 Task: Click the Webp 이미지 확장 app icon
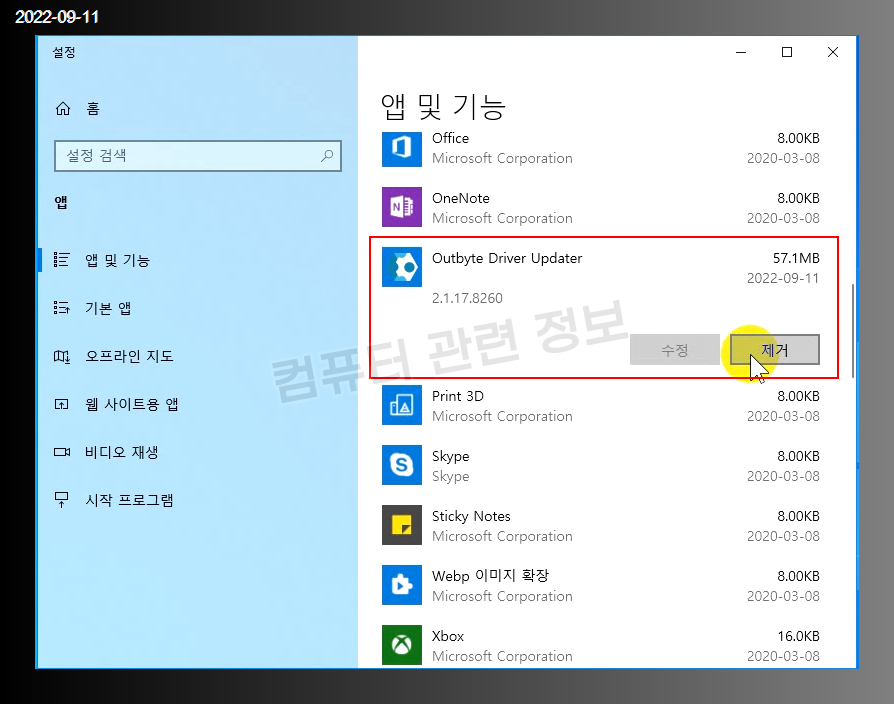(402, 584)
